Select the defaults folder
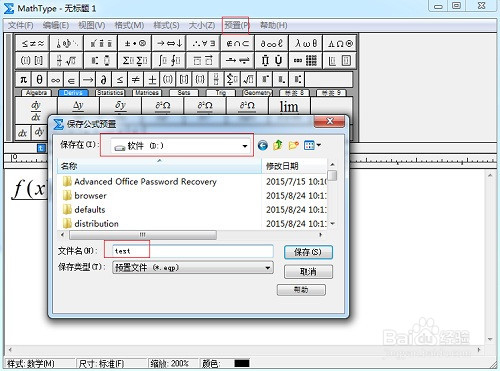 click(x=84, y=210)
